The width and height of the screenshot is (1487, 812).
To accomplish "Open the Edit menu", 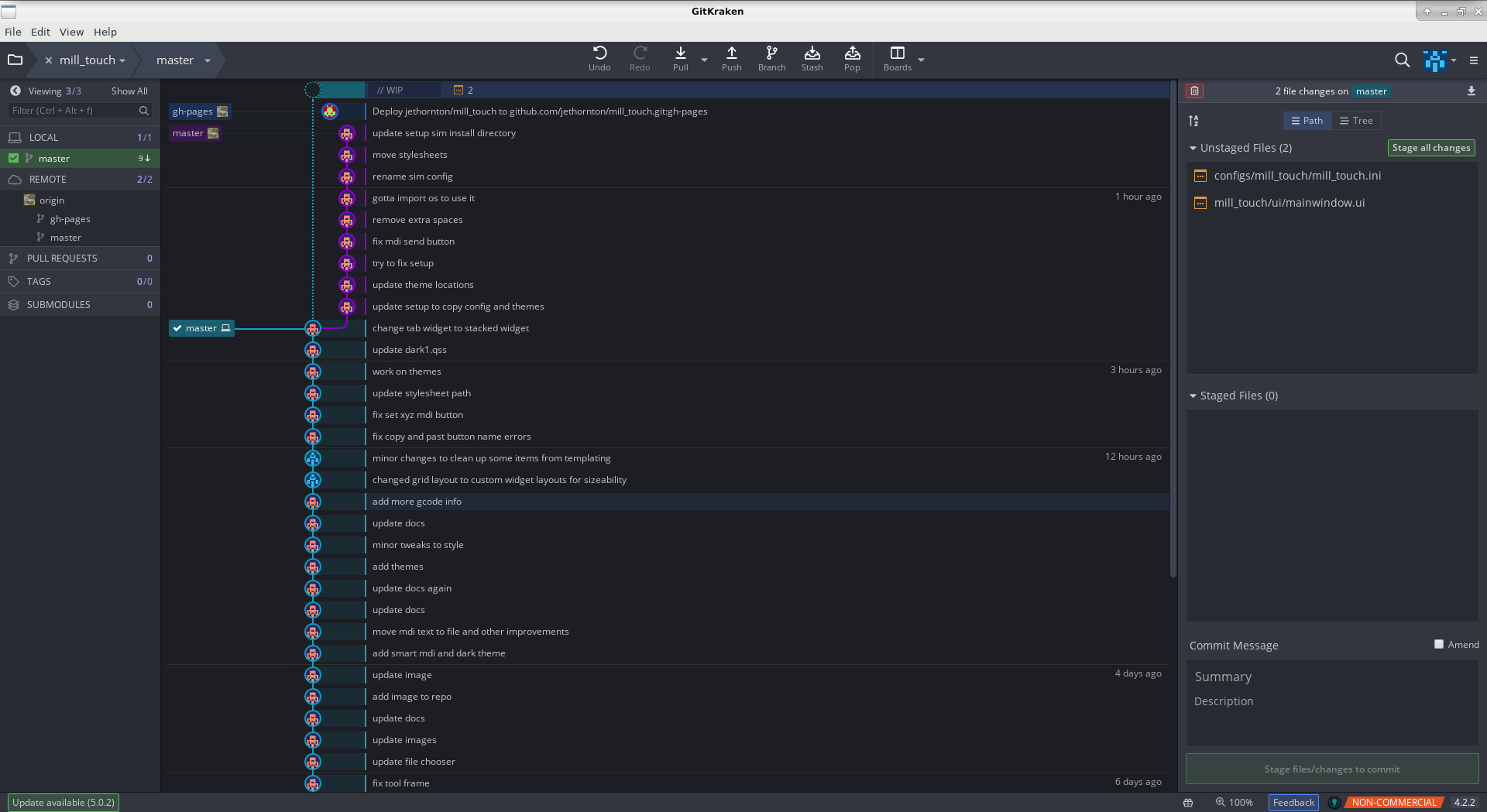I will [x=40, y=32].
